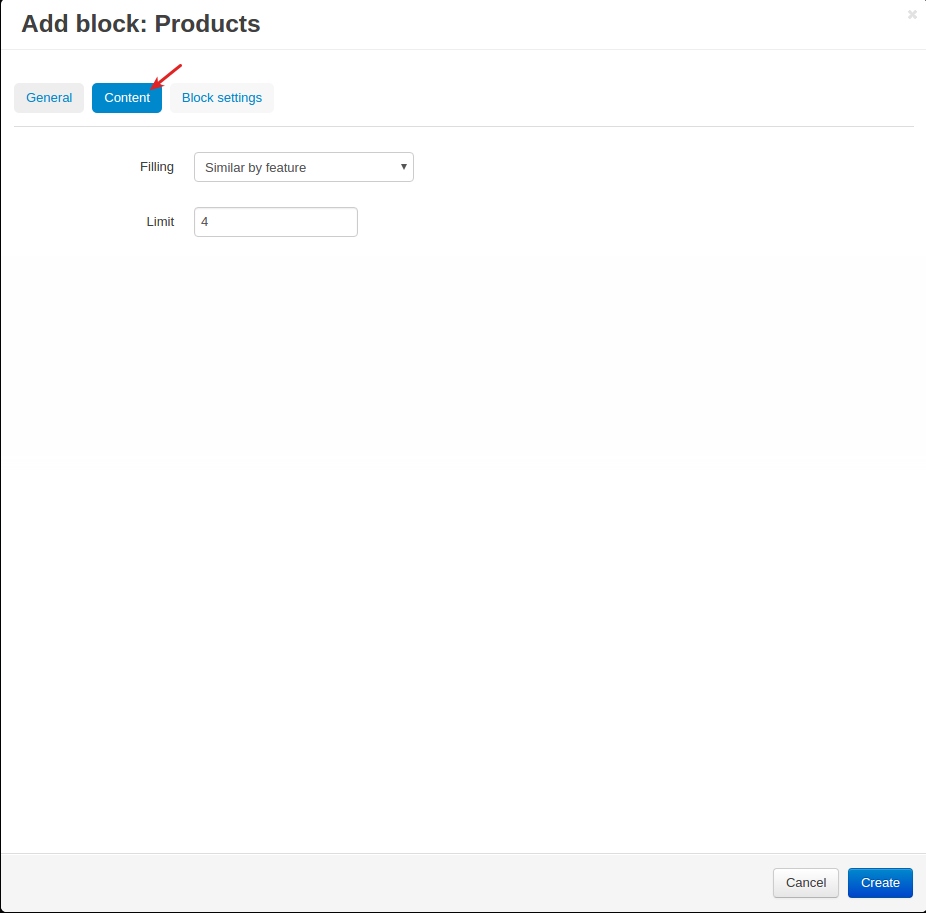
Task: Click the red arrow annotation near Content
Action: [x=166, y=77]
